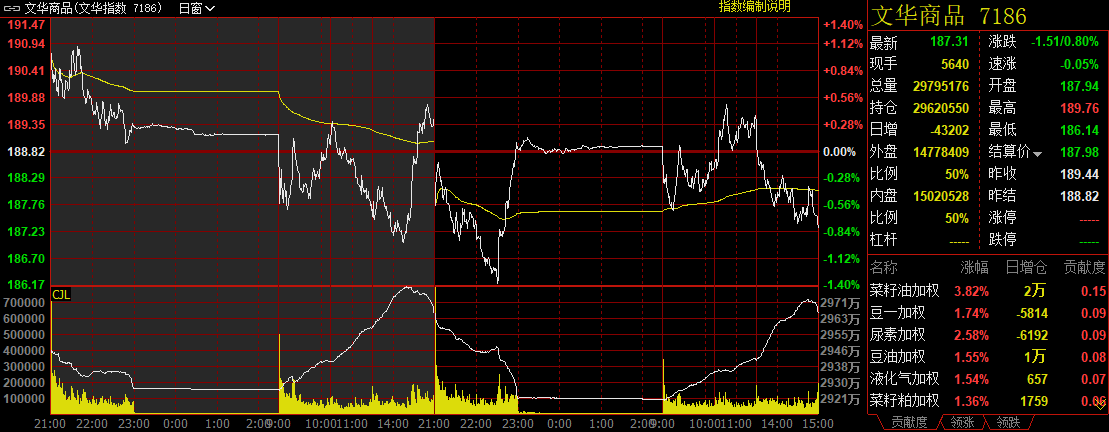Click the 杠杆 label
Image resolution: width=1109 pixels, height=432 pixels.
pos(883,240)
